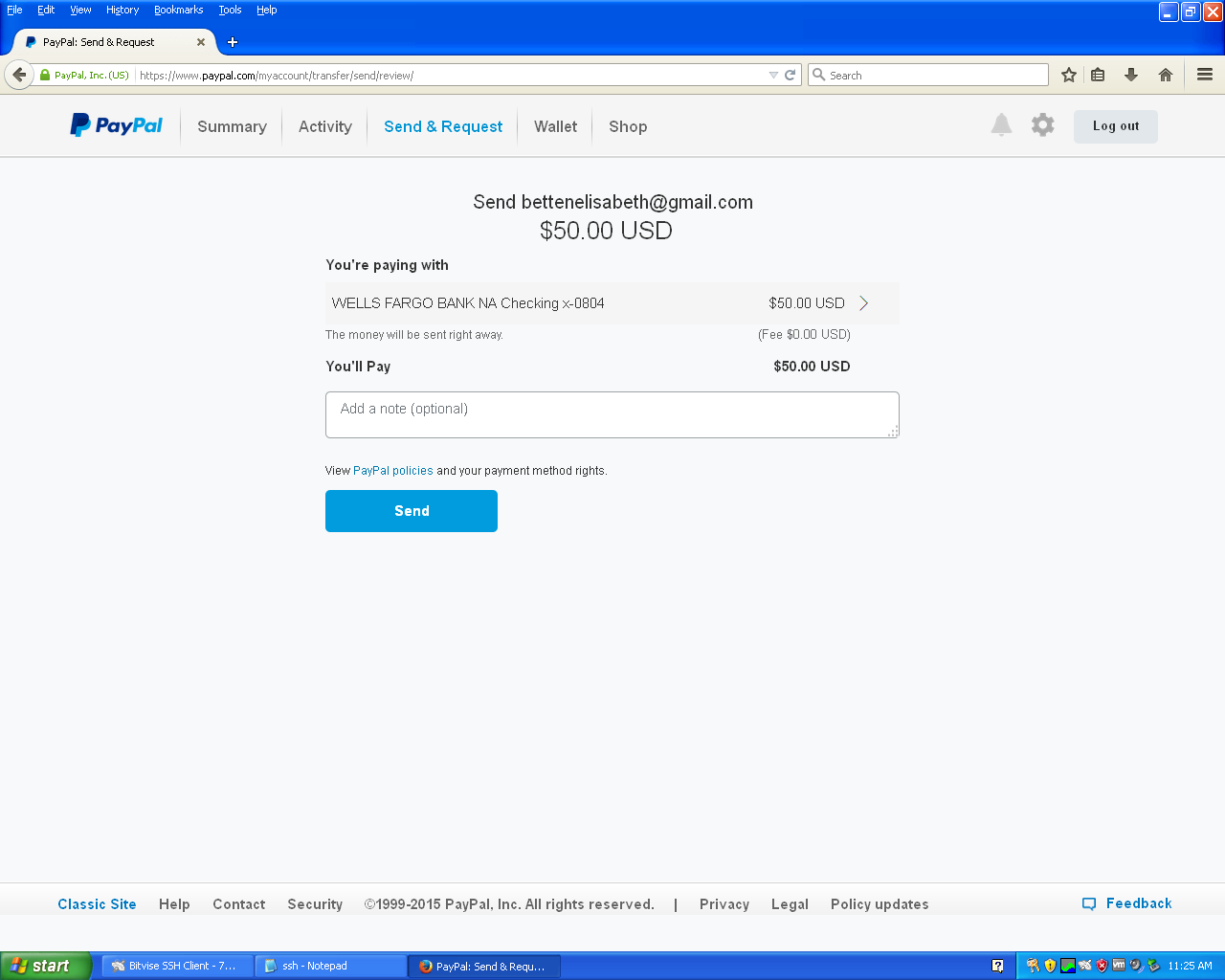The image size is (1225, 980).
Task: Open the downloads arrow icon
Action: click(1131, 75)
